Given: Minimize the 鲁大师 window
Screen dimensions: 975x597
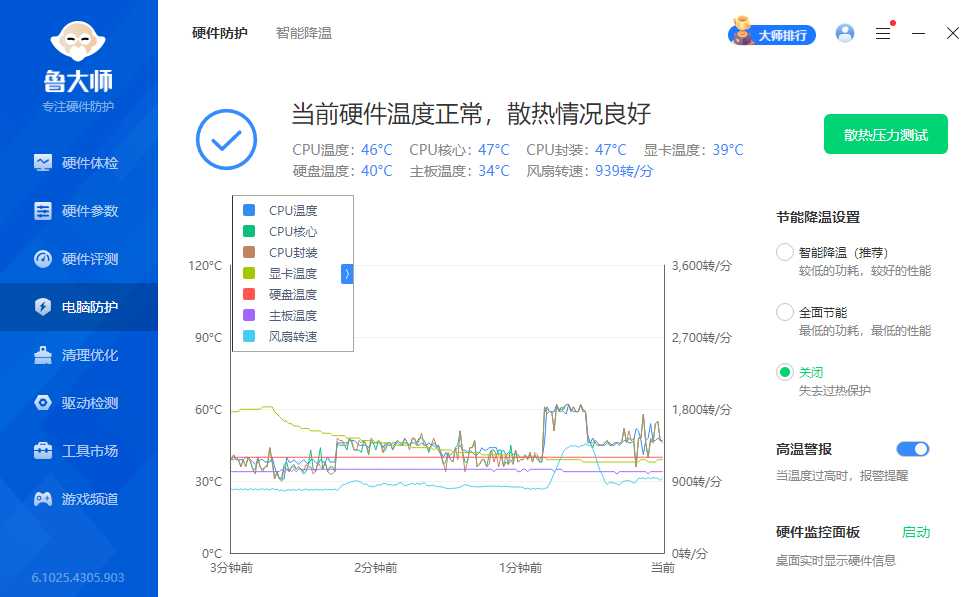Looking at the screenshot, I should pos(918,34).
